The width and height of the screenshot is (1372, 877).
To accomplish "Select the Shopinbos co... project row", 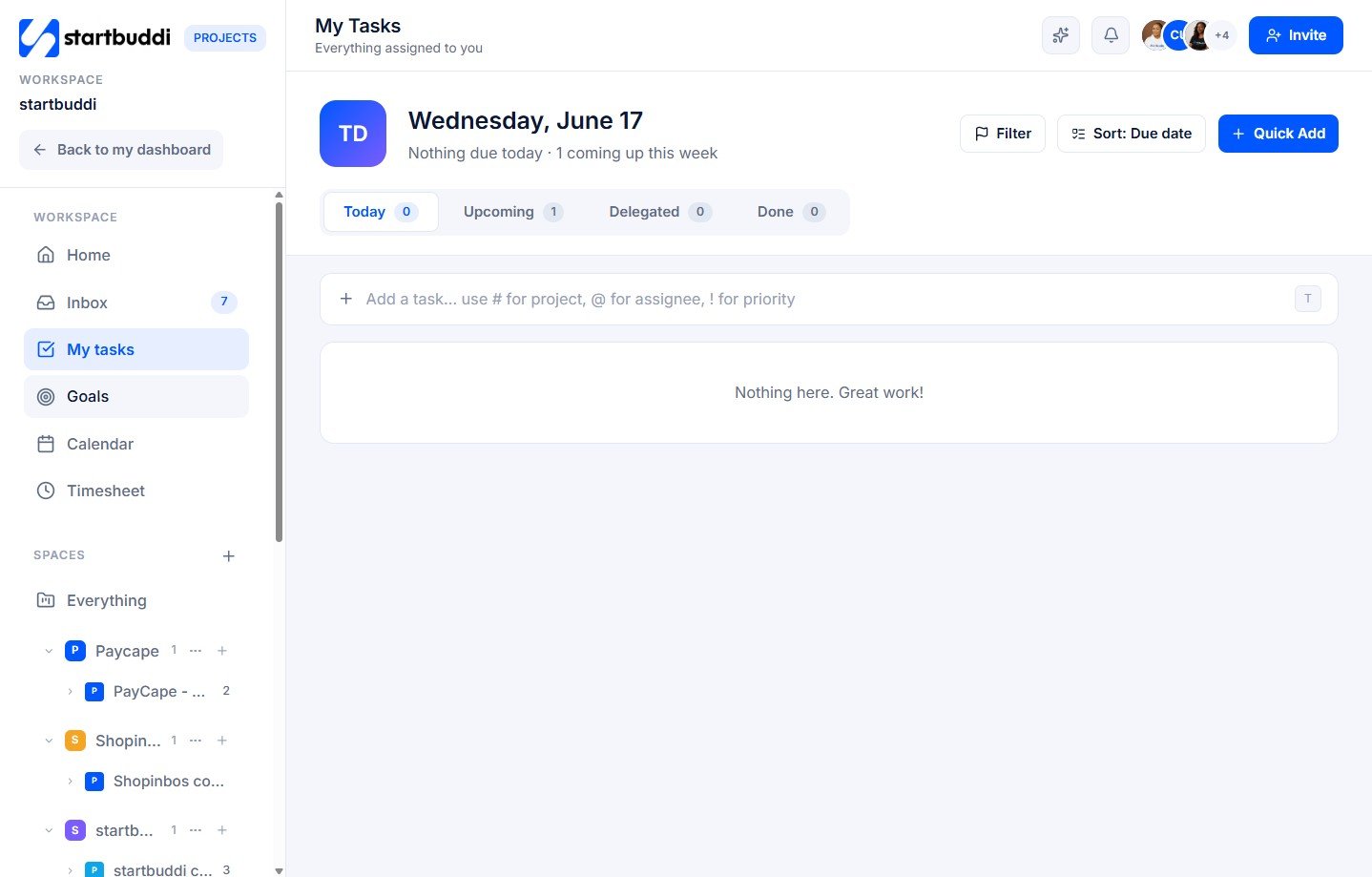I will click(148, 782).
